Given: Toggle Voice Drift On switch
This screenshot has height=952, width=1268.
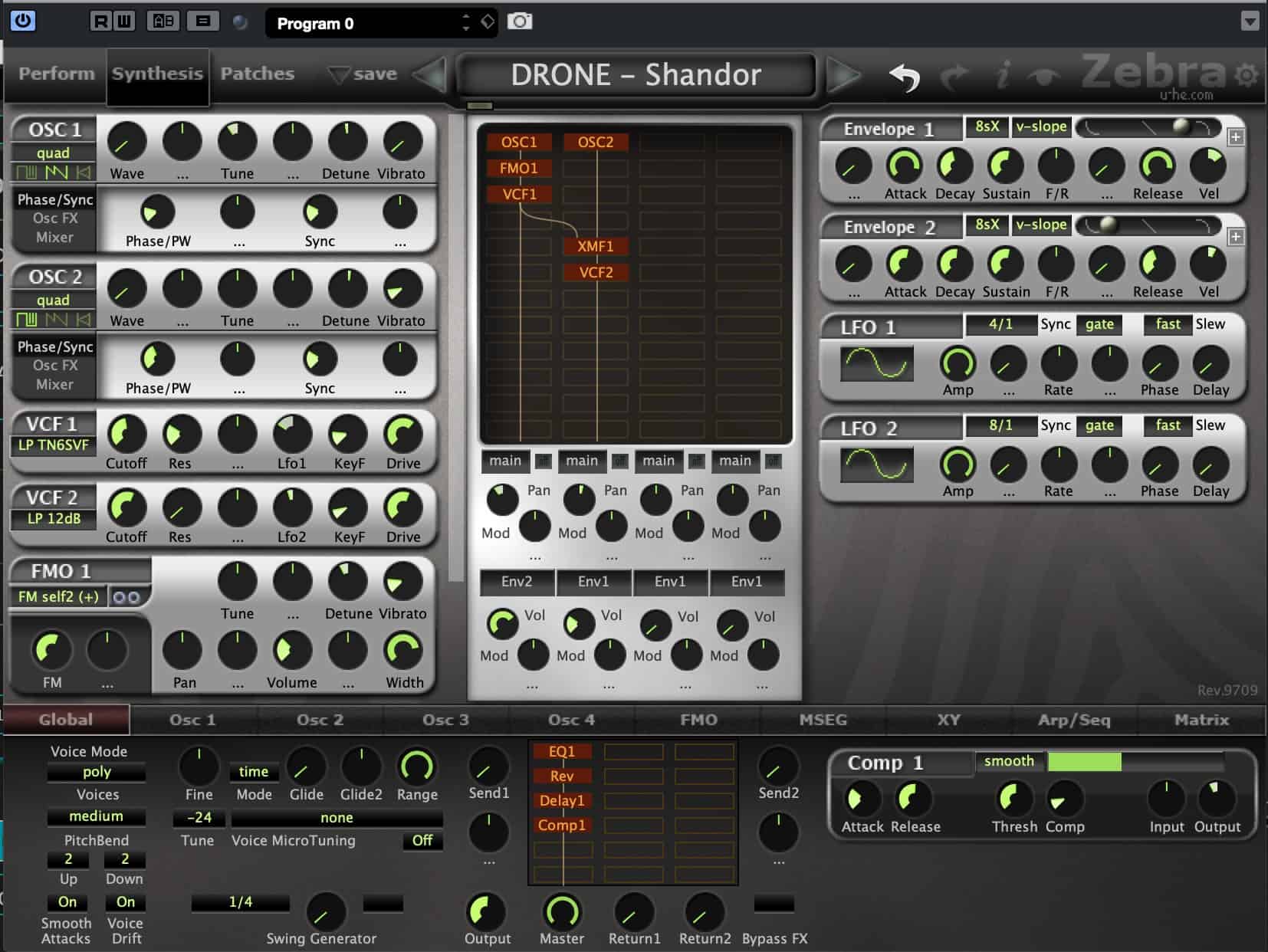Looking at the screenshot, I should point(125,902).
